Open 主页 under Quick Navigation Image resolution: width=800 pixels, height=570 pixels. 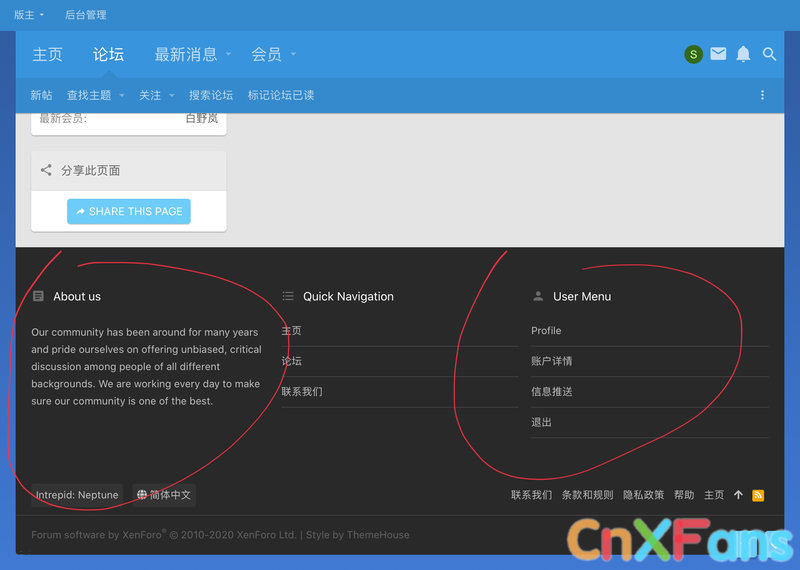click(x=292, y=331)
